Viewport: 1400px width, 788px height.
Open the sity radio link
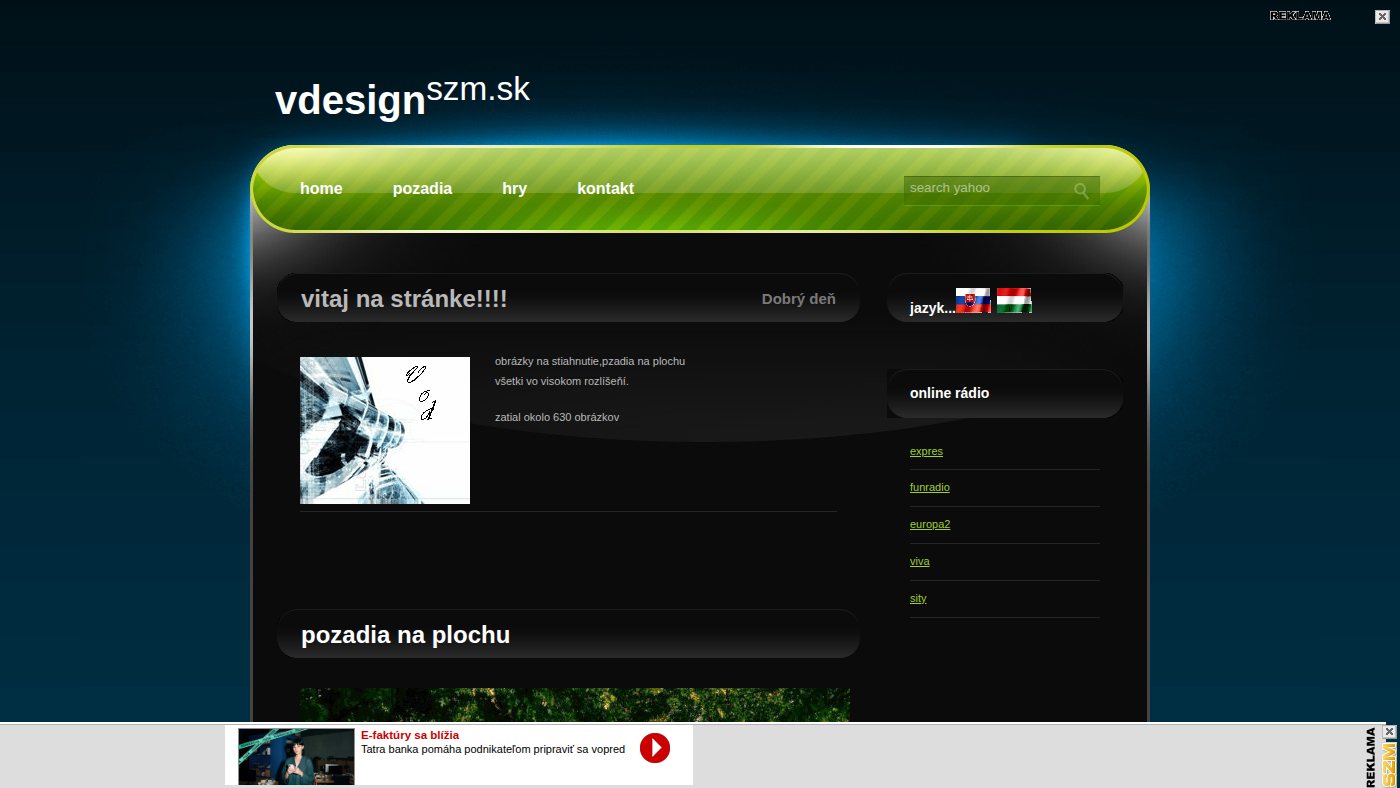coord(918,599)
